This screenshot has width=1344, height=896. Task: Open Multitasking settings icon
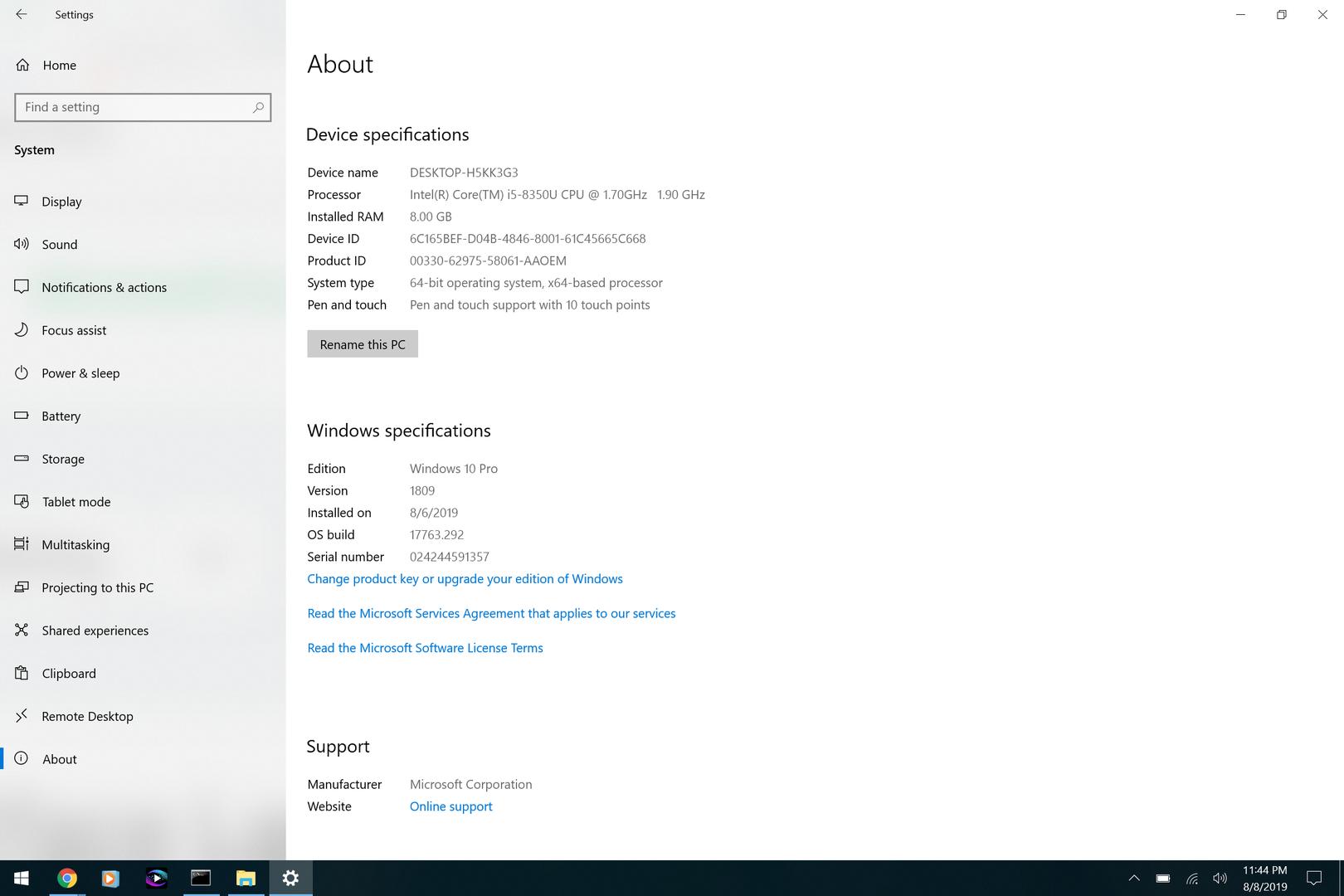tap(22, 544)
